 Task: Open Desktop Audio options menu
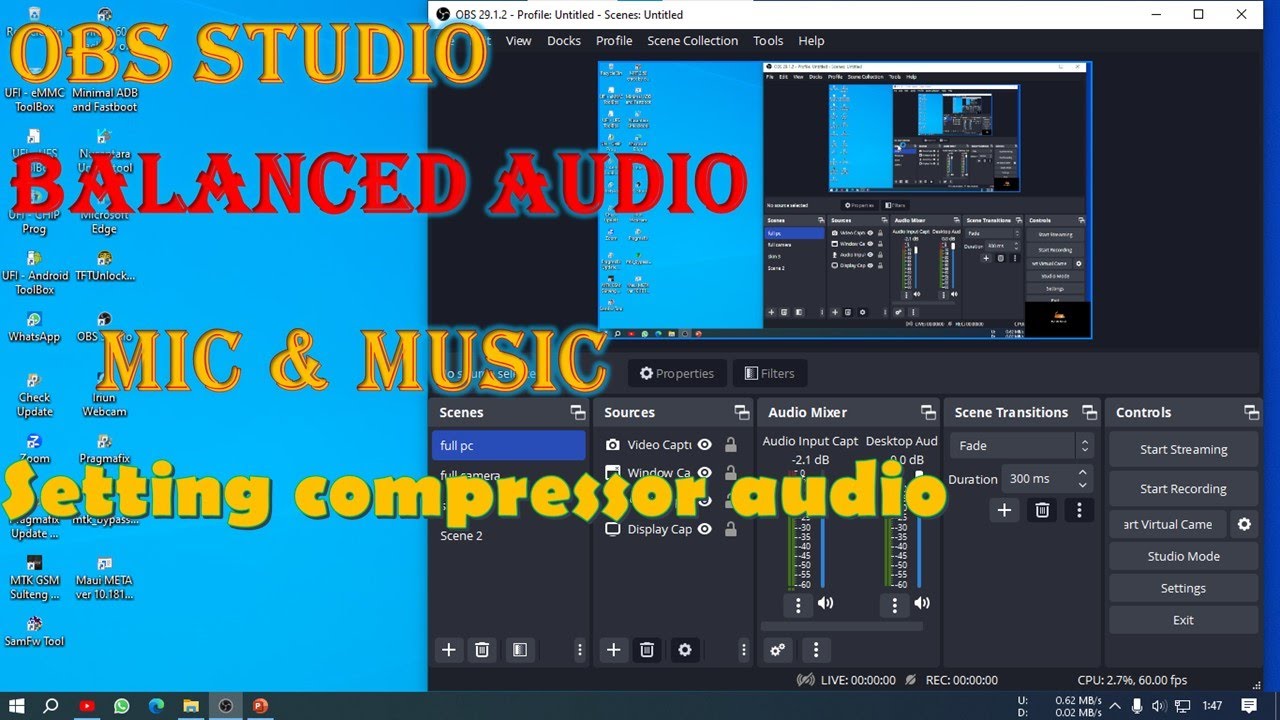click(895, 604)
